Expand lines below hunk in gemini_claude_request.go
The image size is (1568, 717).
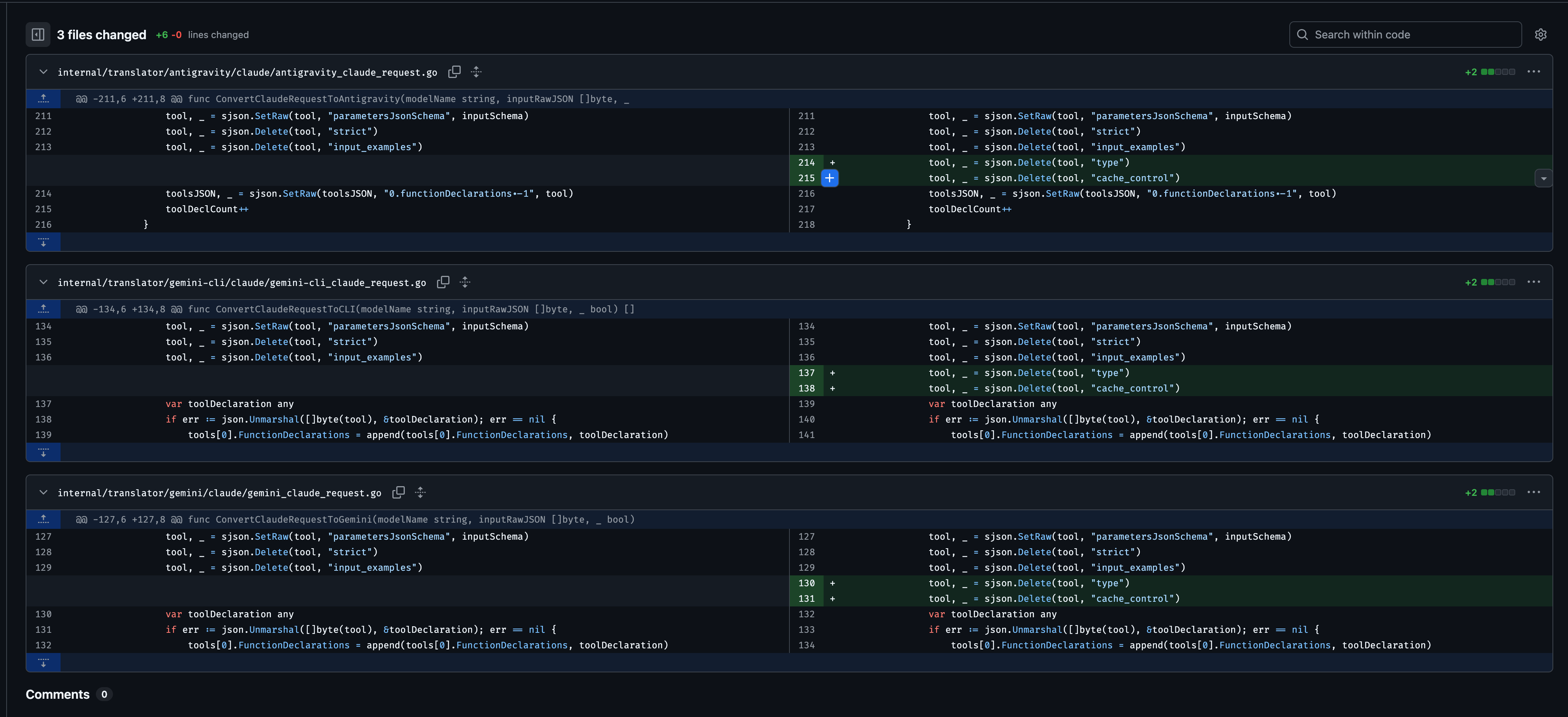click(43, 662)
